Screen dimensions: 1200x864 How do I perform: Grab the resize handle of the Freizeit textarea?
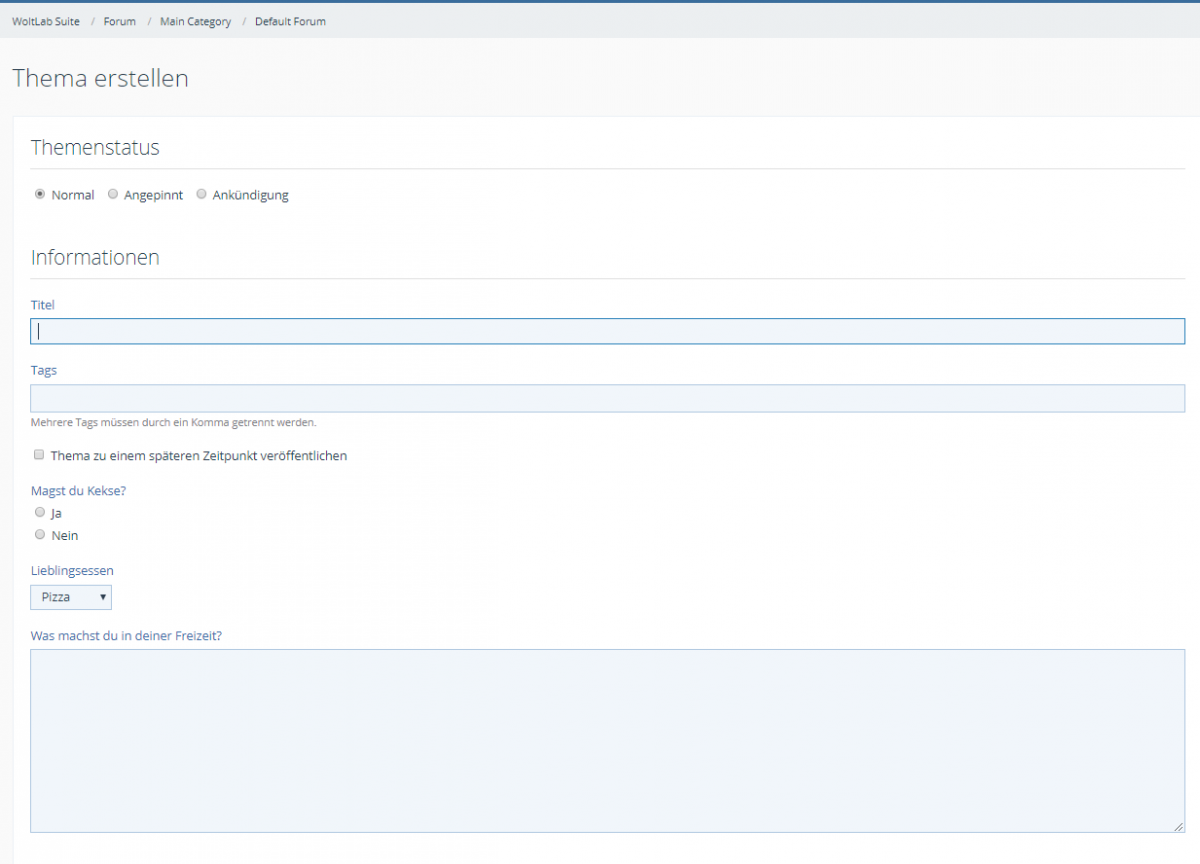point(1178,826)
